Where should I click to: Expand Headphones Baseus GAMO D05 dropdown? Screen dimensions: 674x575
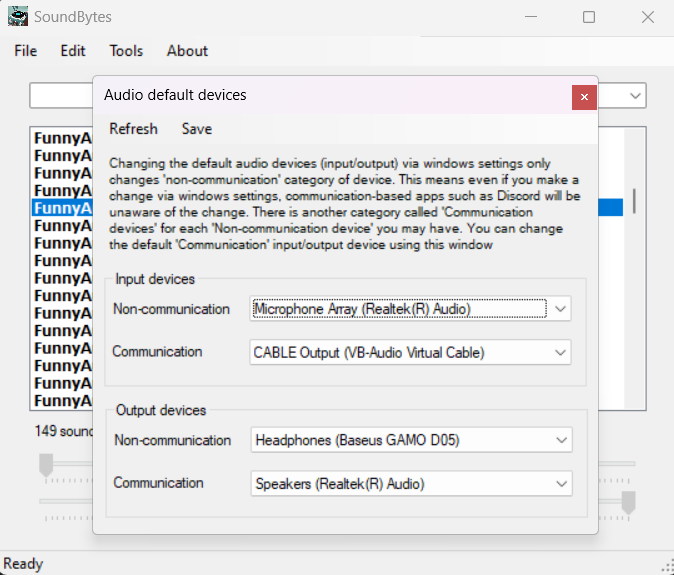pyautogui.click(x=561, y=440)
